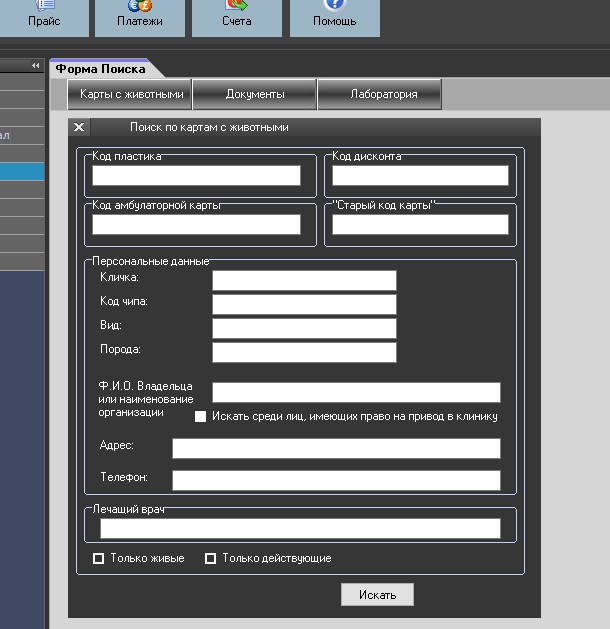
Task: Open the Лаборатория tab
Action: [x=379, y=94]
